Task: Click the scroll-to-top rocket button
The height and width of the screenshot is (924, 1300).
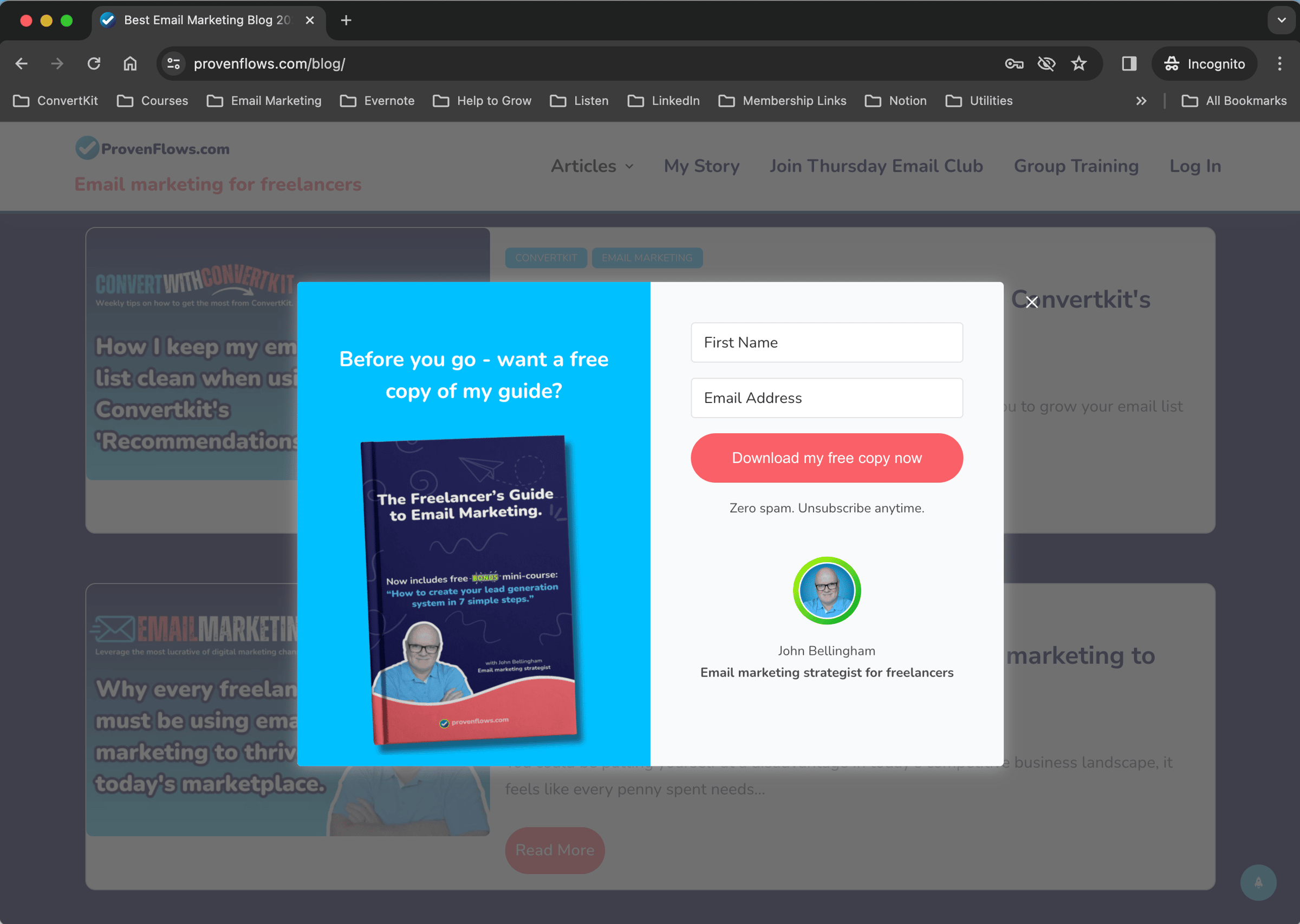Action: point(1258,882)
